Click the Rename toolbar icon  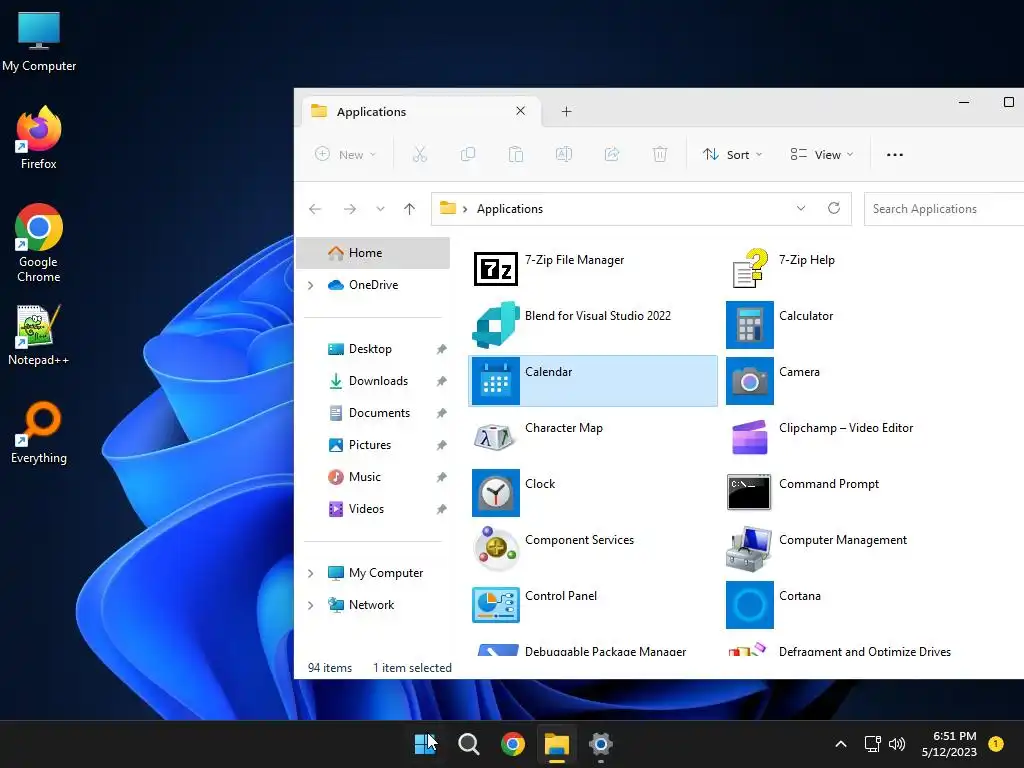point(564,155)
